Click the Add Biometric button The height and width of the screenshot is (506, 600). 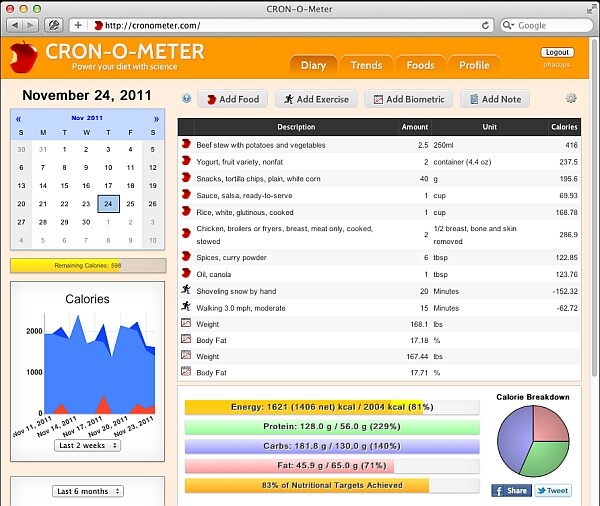(409, 99)
